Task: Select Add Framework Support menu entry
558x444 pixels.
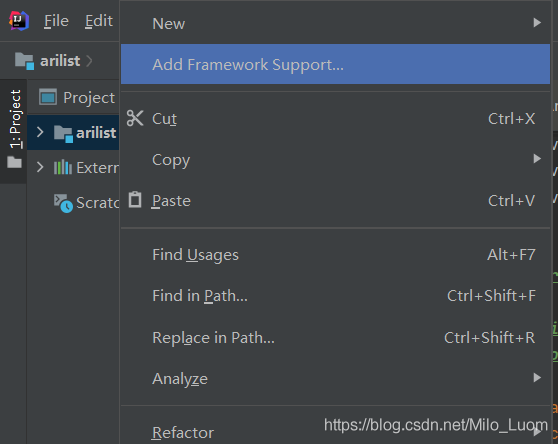Action: (335, 64)
